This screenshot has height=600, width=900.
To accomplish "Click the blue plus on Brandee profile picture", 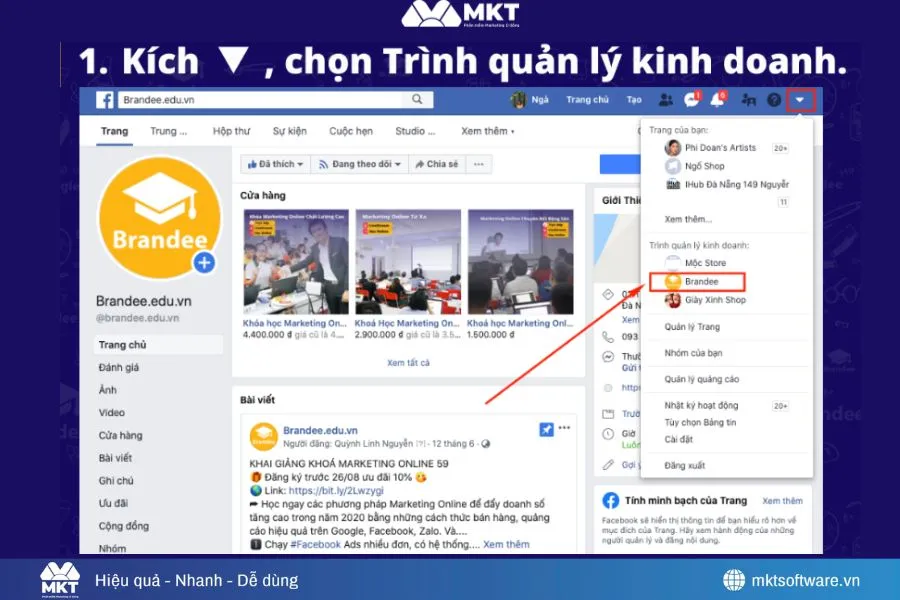I will (x=203, y=263).
